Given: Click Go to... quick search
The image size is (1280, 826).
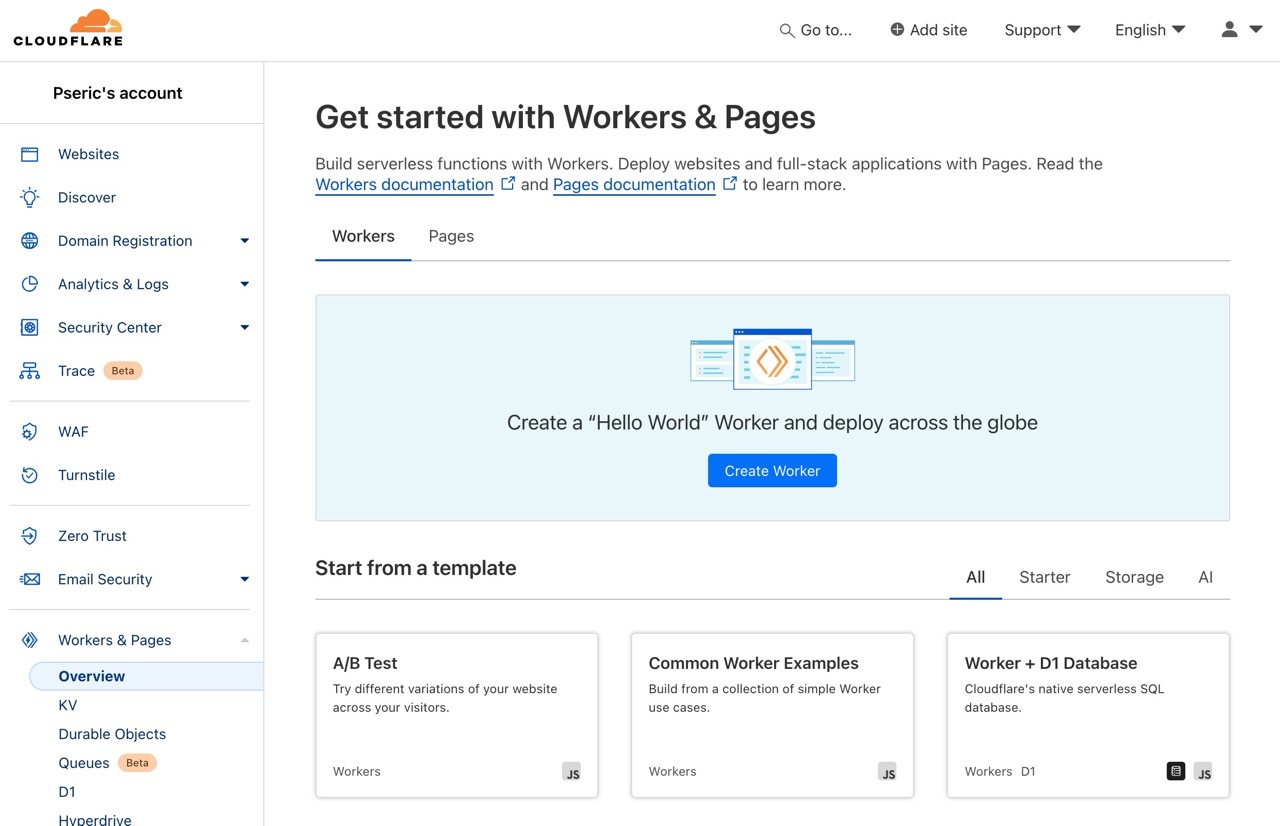Looking at the screenshot, I should point(816,30).
